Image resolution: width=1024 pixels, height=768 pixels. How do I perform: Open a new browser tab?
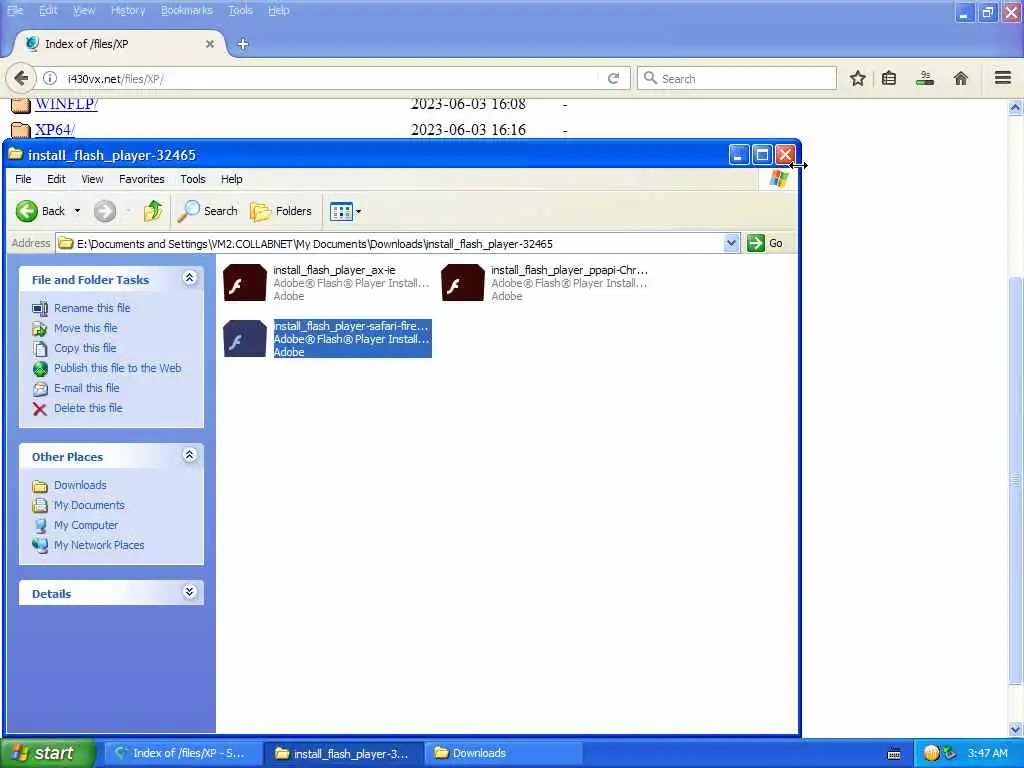click(242, 44)
